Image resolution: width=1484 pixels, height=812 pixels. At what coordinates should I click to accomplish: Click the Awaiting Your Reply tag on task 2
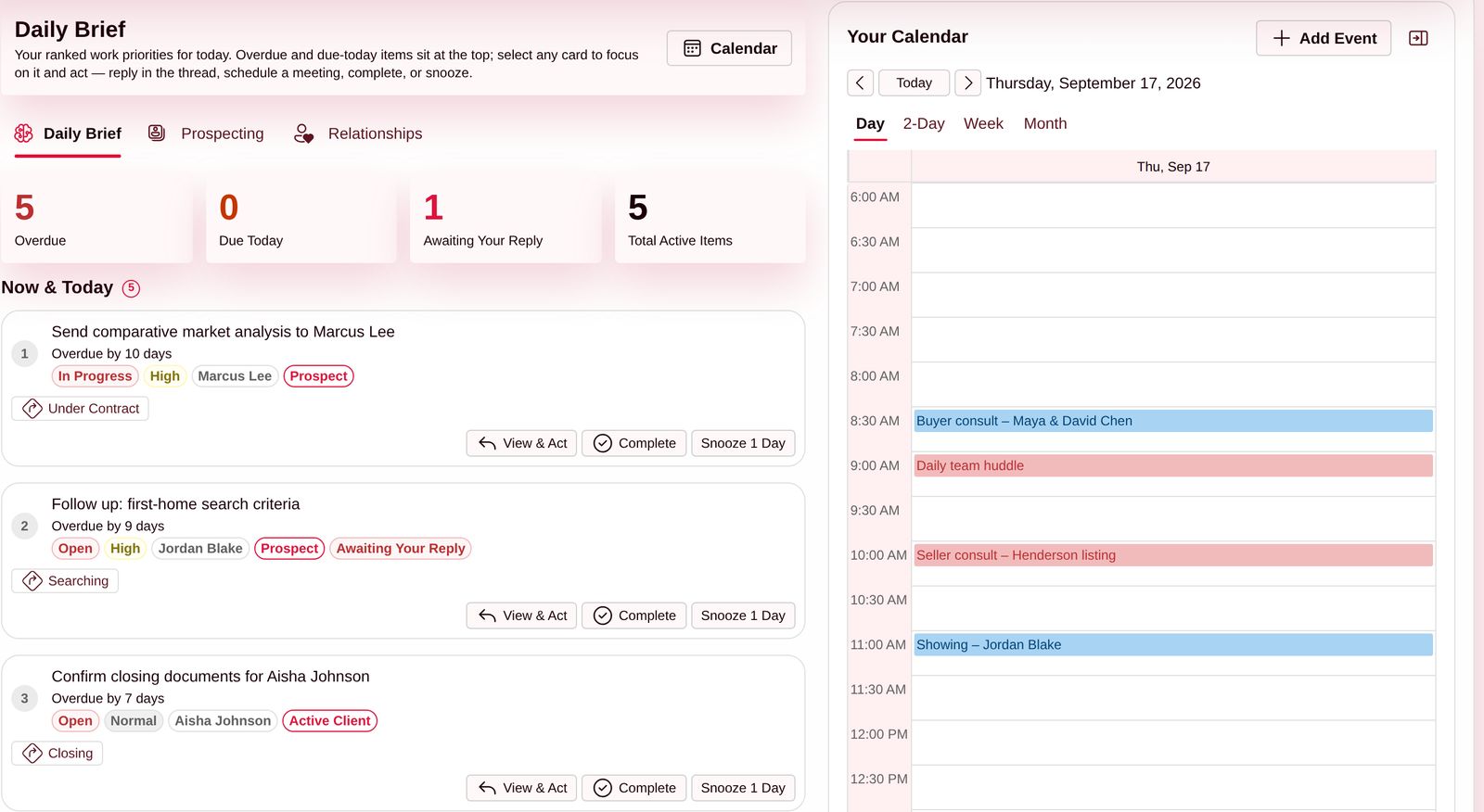coord(401,549)
